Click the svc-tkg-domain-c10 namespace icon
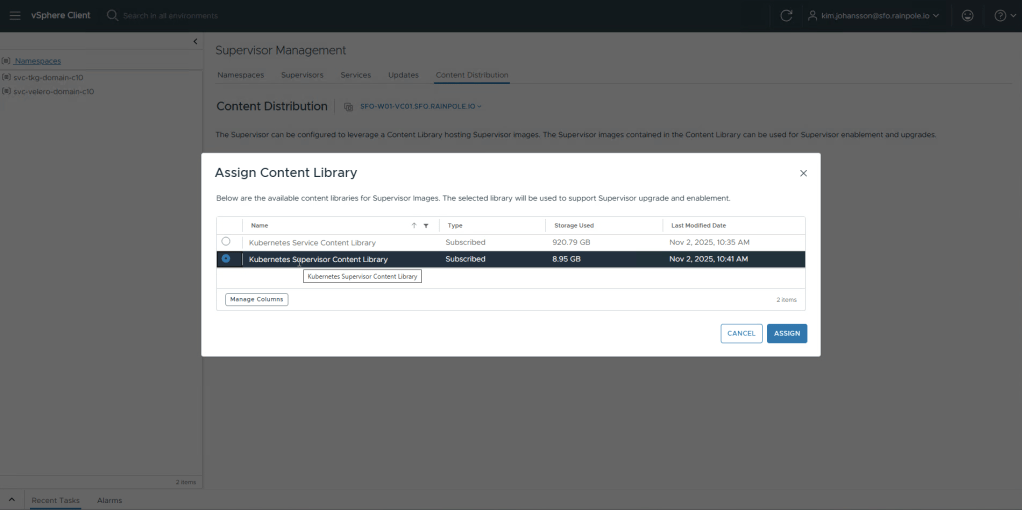Viewport: 1022px width, 510px height. 6,76
